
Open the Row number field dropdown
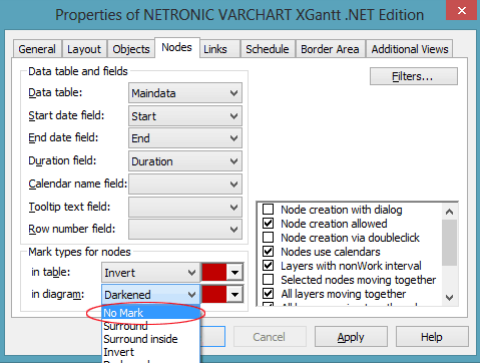click(x=185, y=229)
